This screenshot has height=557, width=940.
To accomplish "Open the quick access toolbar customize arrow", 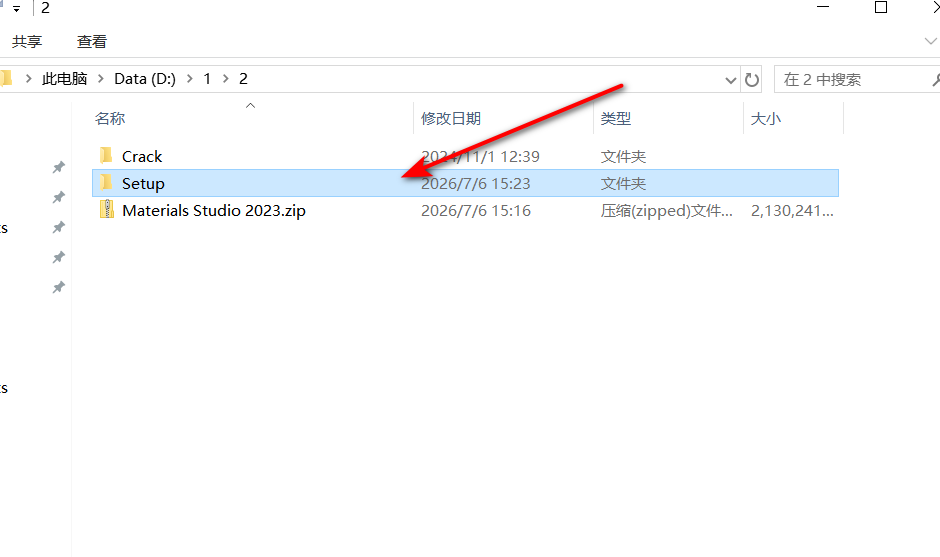I will 17,8.
